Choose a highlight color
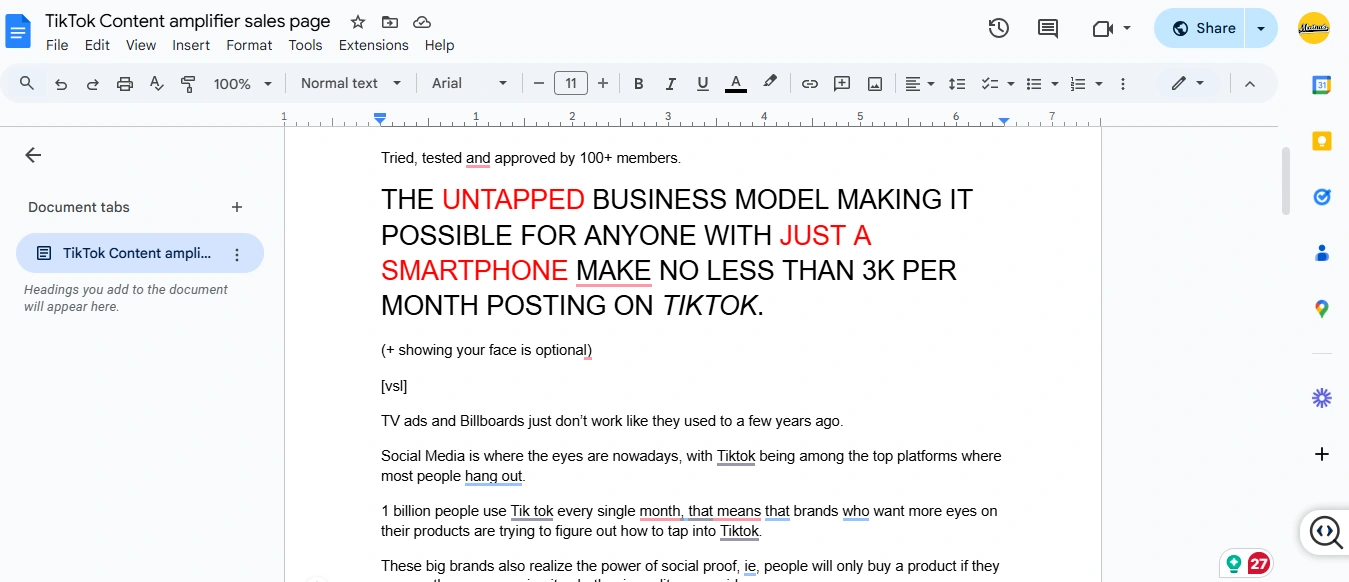The height and width of the screenshot is (582, 1349). pyautogui.click(x=769, y=84)
